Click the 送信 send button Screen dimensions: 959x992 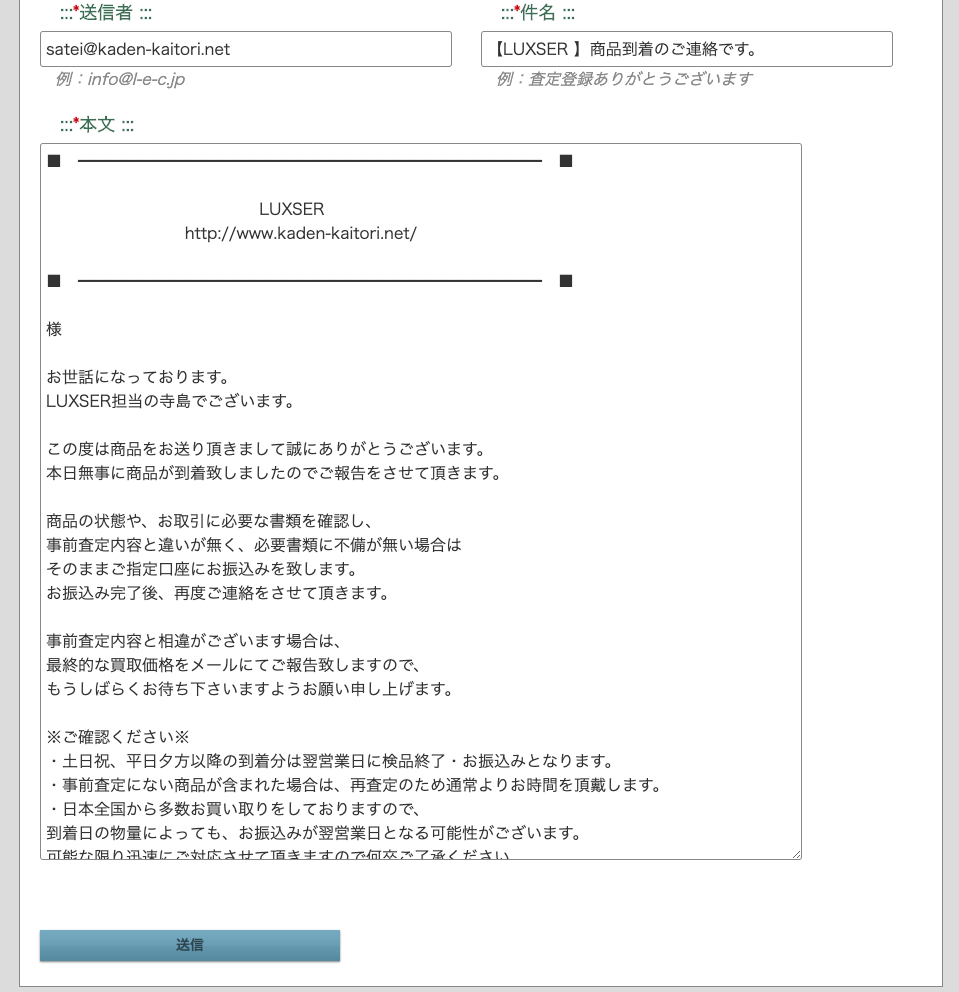[x=189, y=945]
